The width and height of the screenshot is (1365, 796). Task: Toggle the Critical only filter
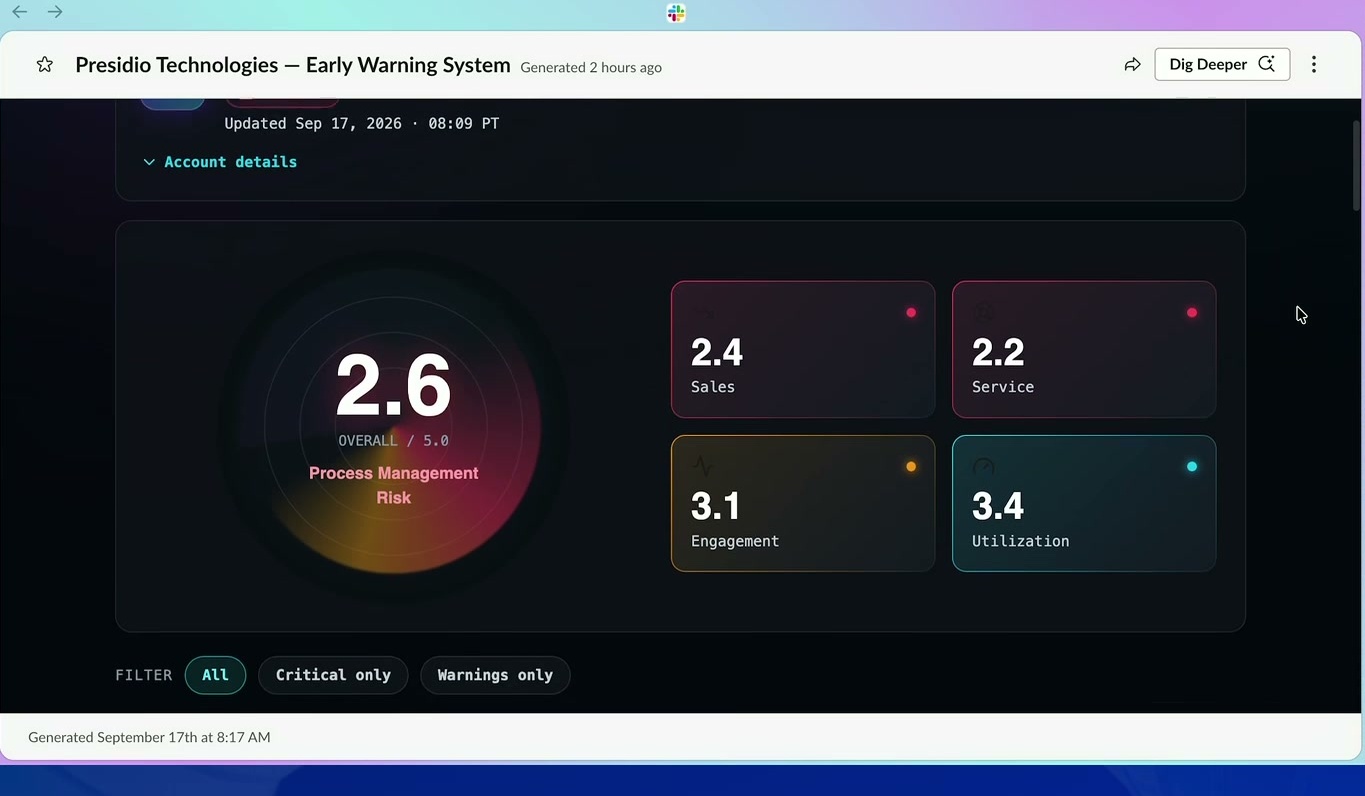click(x=333, y=675)
